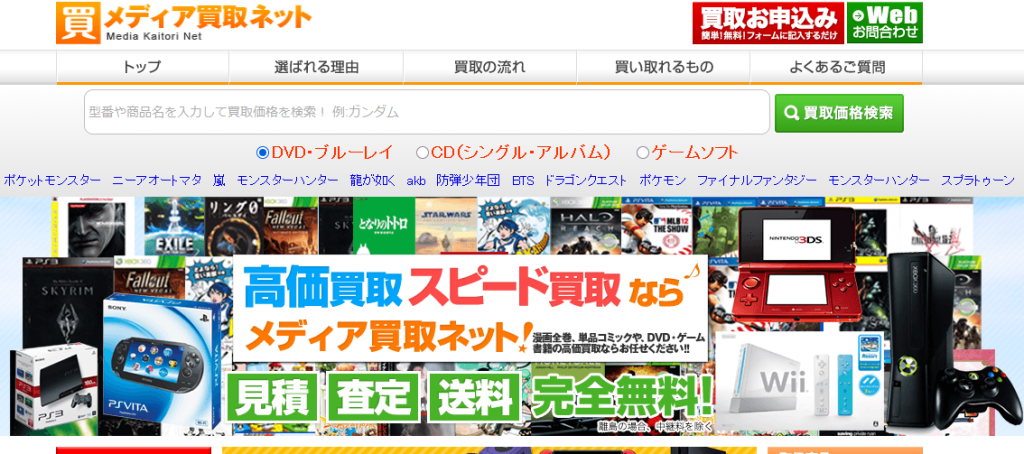
Task: Click the ポケモン keyword link
Action: tap(662, 180)
